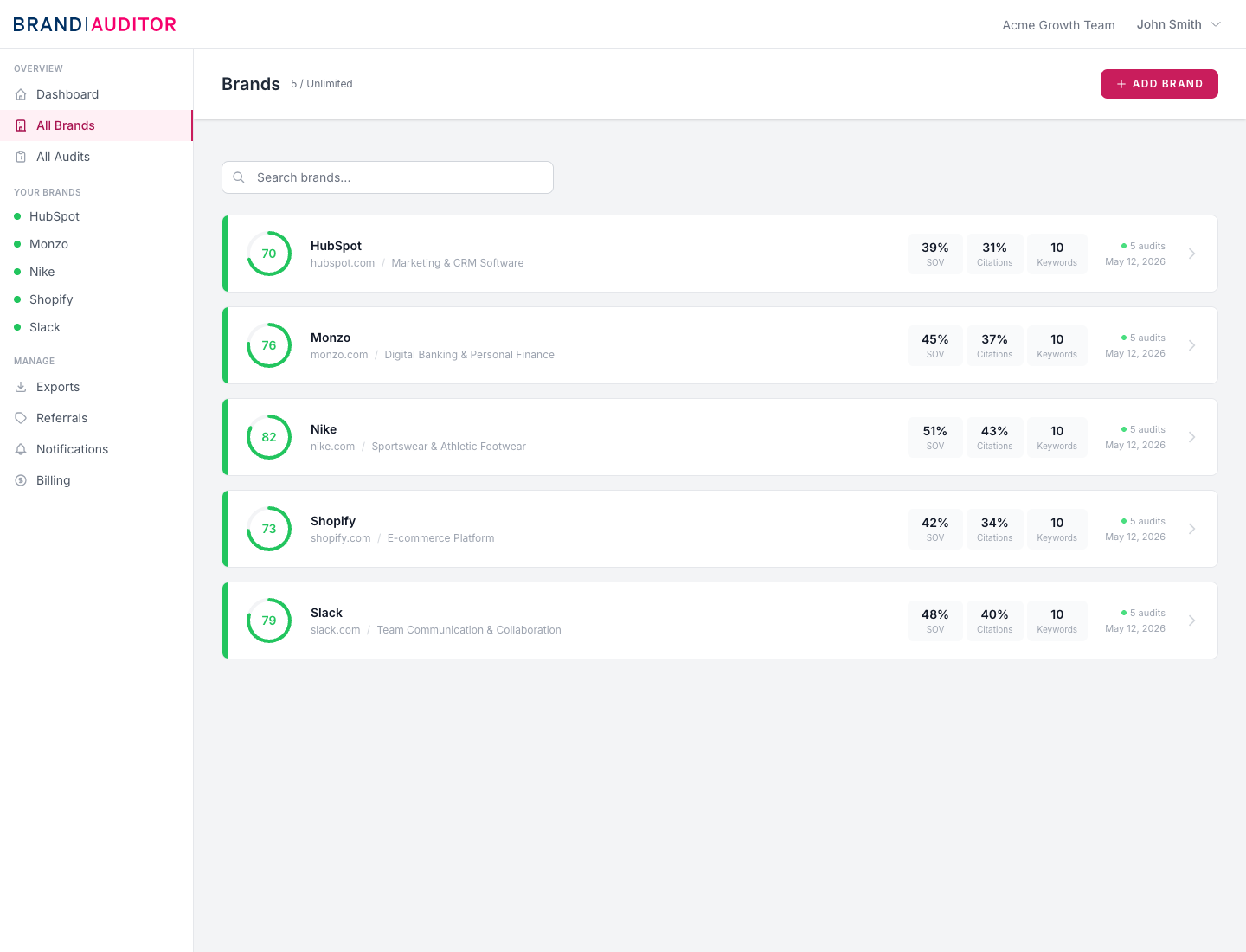This screenshot has width=1246, height=952.
Task: Click the Referrals tag icon
Action: (21, 418)
